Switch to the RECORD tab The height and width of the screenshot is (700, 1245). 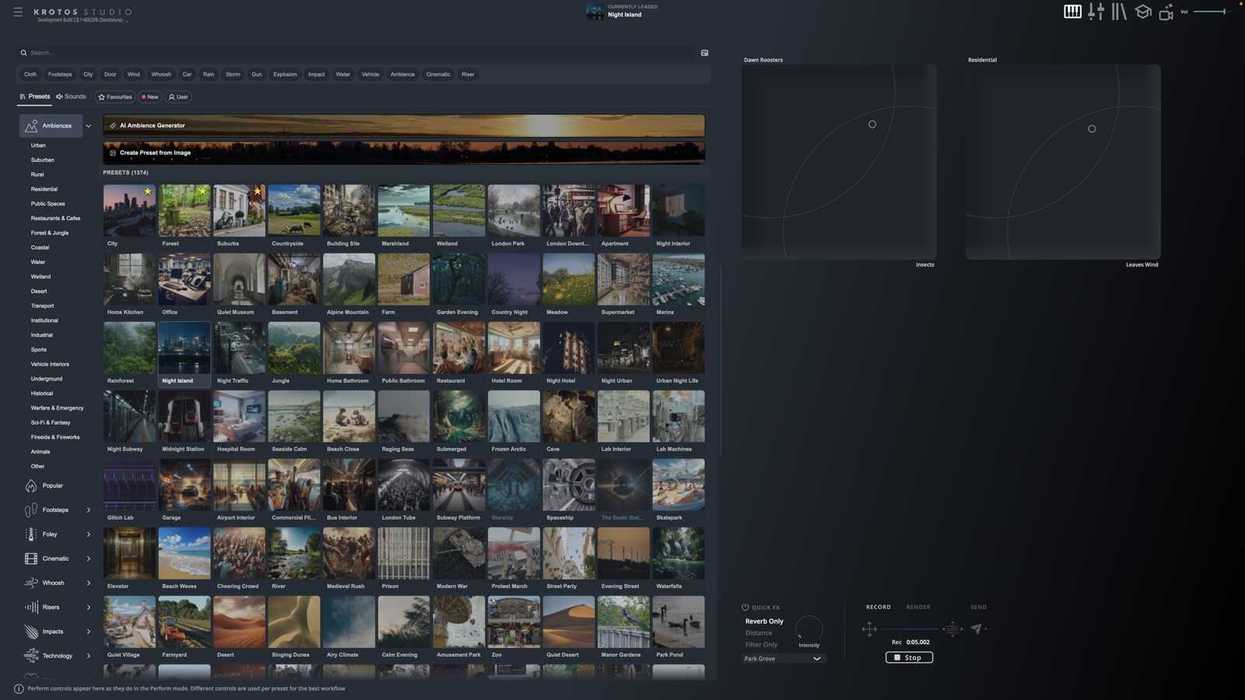pos(878,607)
